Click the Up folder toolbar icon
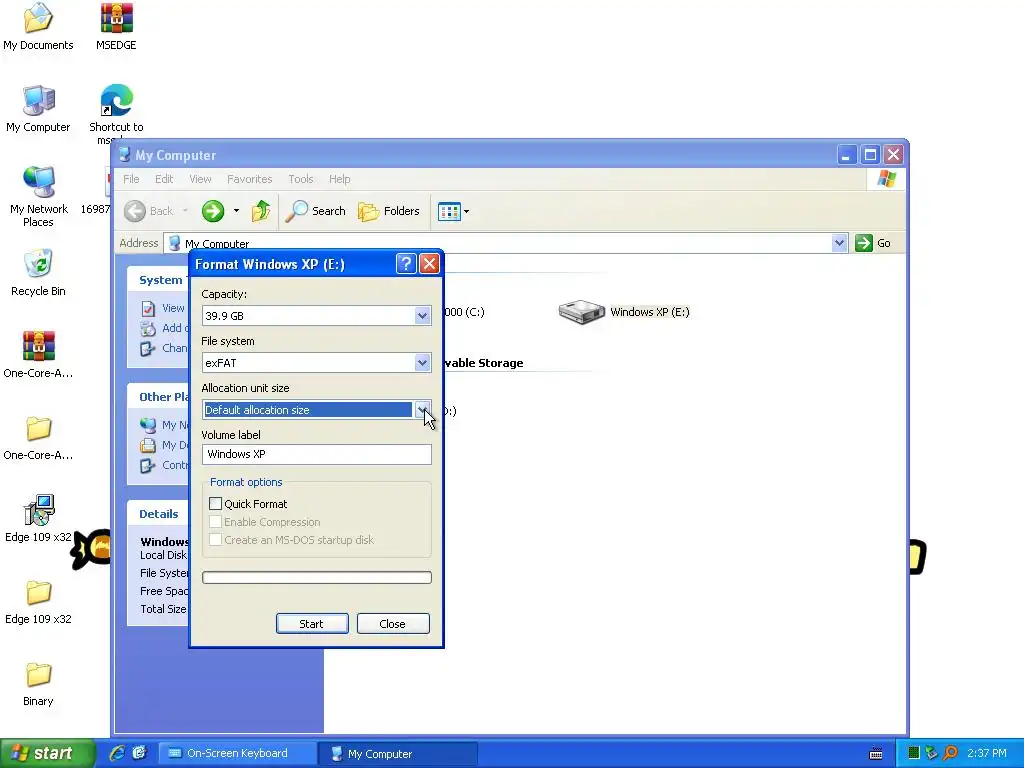 point(261,211)
